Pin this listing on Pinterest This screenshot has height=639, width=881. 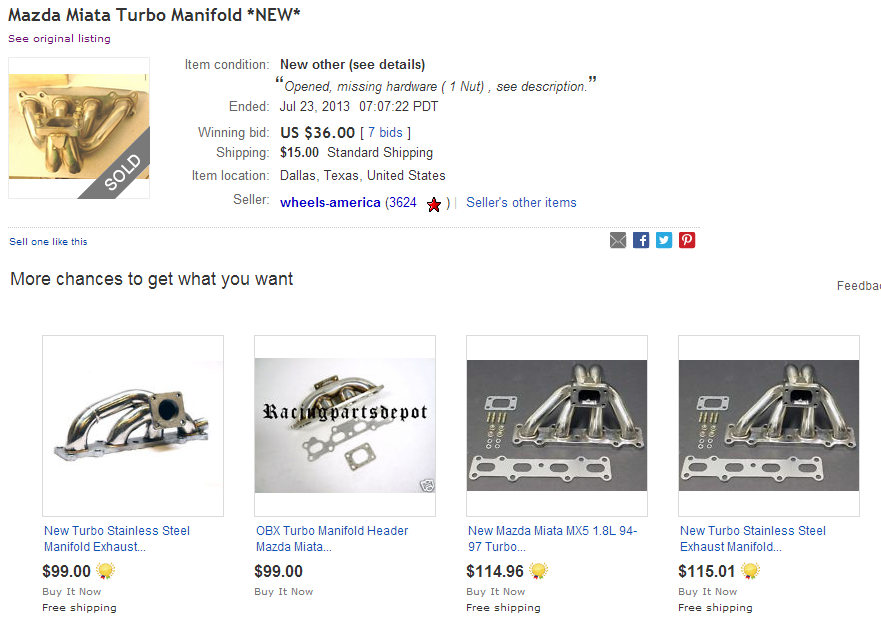[687, 240]
